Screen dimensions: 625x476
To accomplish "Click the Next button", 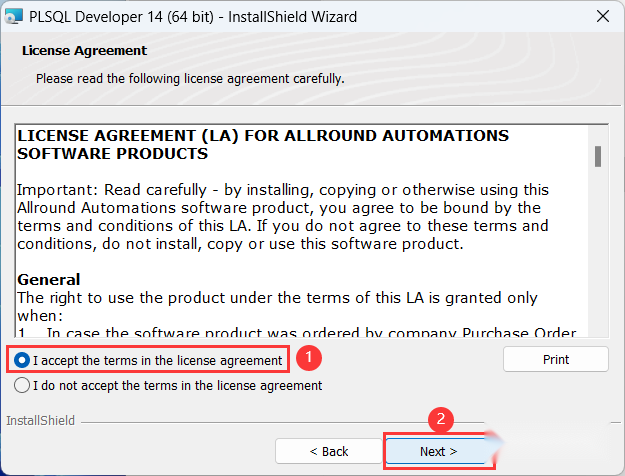I will (x=438, y=451).
